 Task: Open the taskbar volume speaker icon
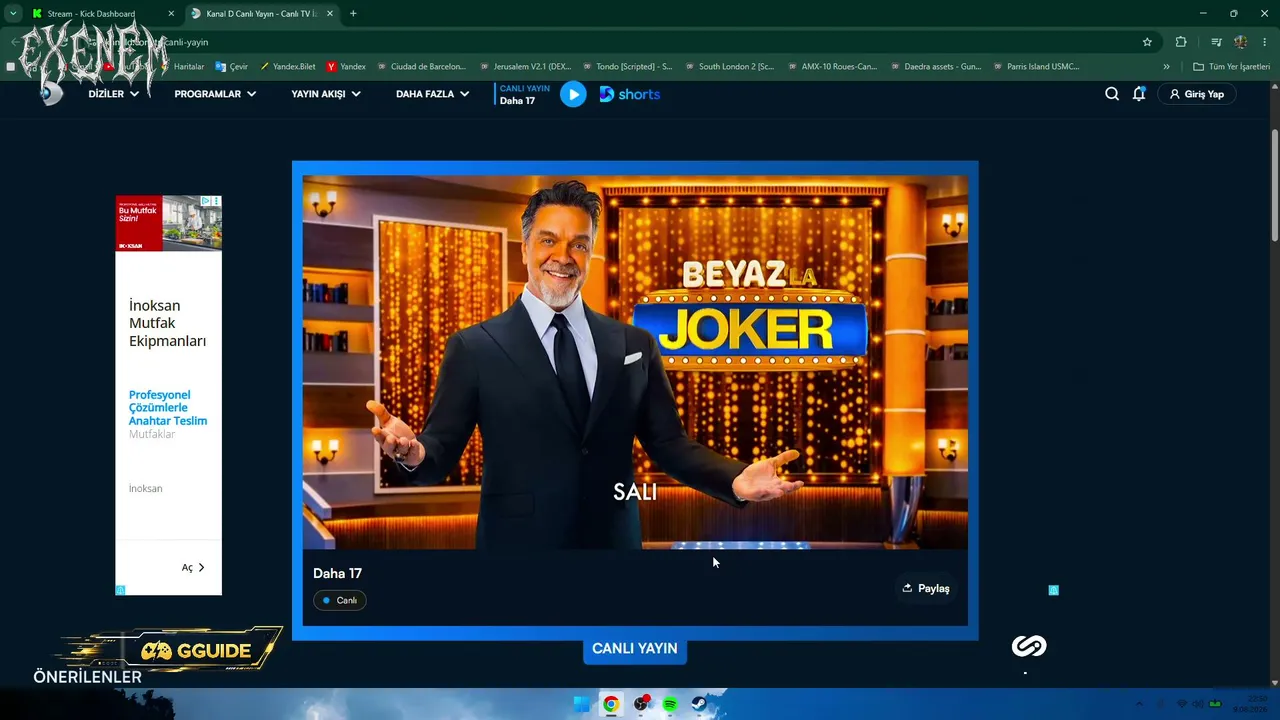click(x=1198, y=704)
